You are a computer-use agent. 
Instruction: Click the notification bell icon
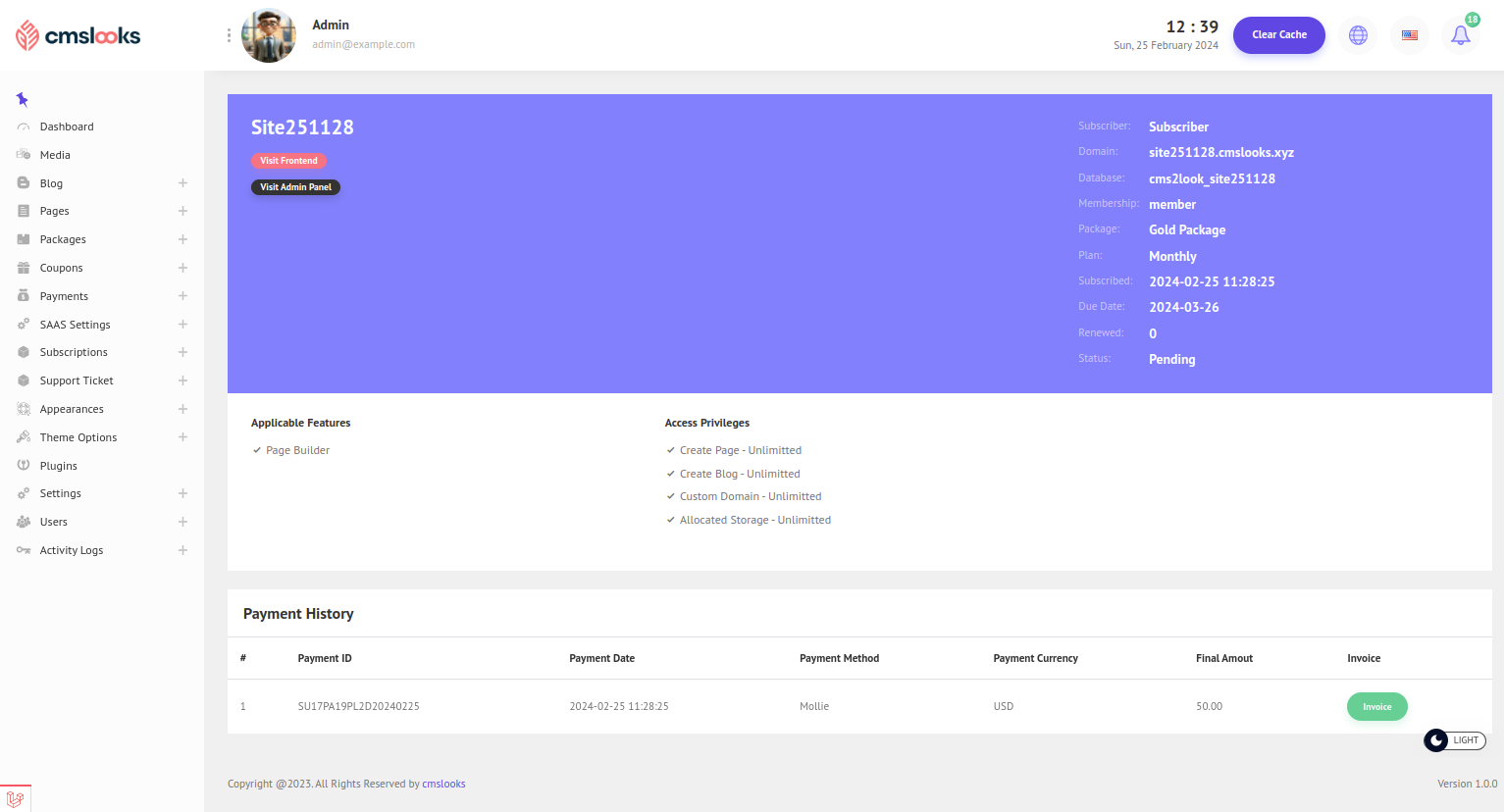(1460, 35)
